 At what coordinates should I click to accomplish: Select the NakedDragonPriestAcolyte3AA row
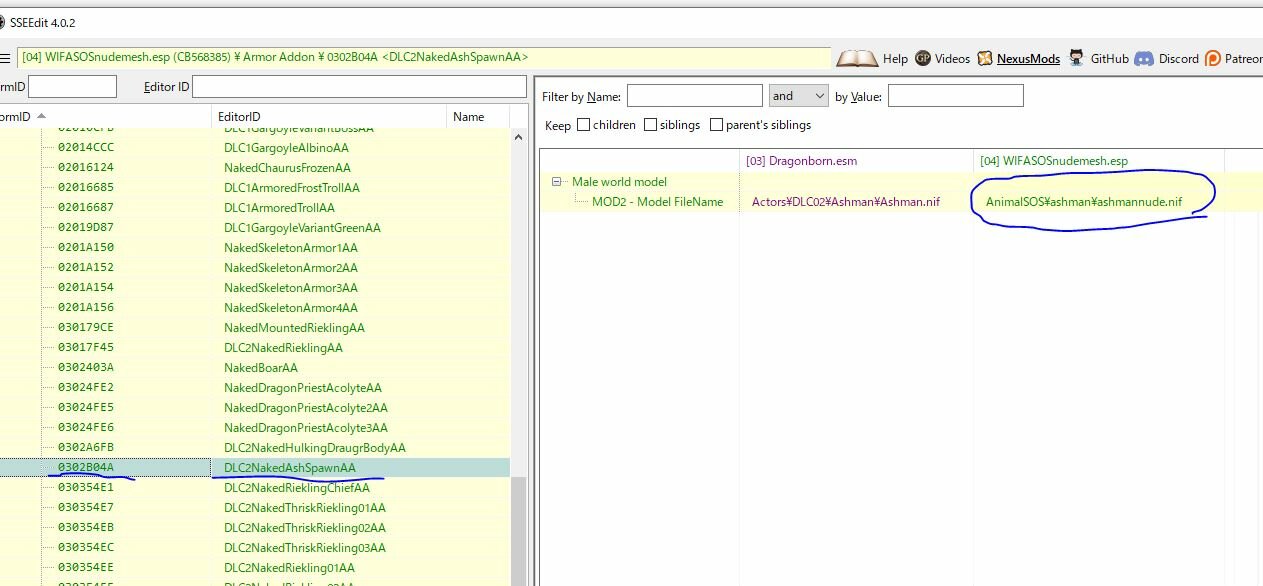[x=255, y=428]
